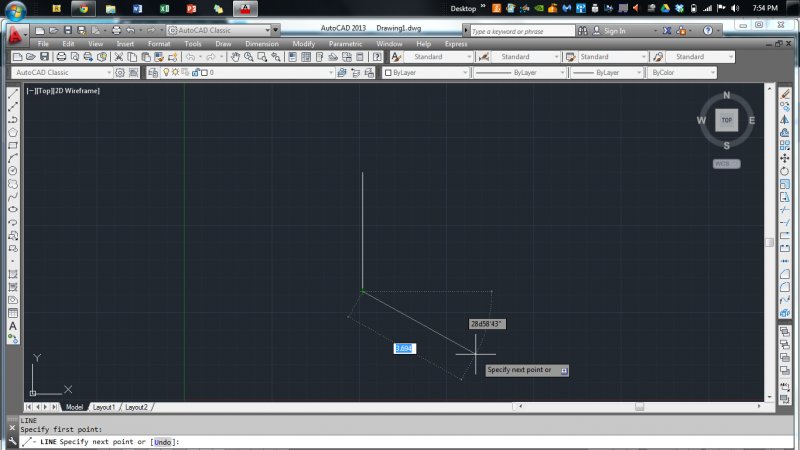Screen dimensions: 800x450
Task: Open the Modify menu
Action: click(304, 44)
